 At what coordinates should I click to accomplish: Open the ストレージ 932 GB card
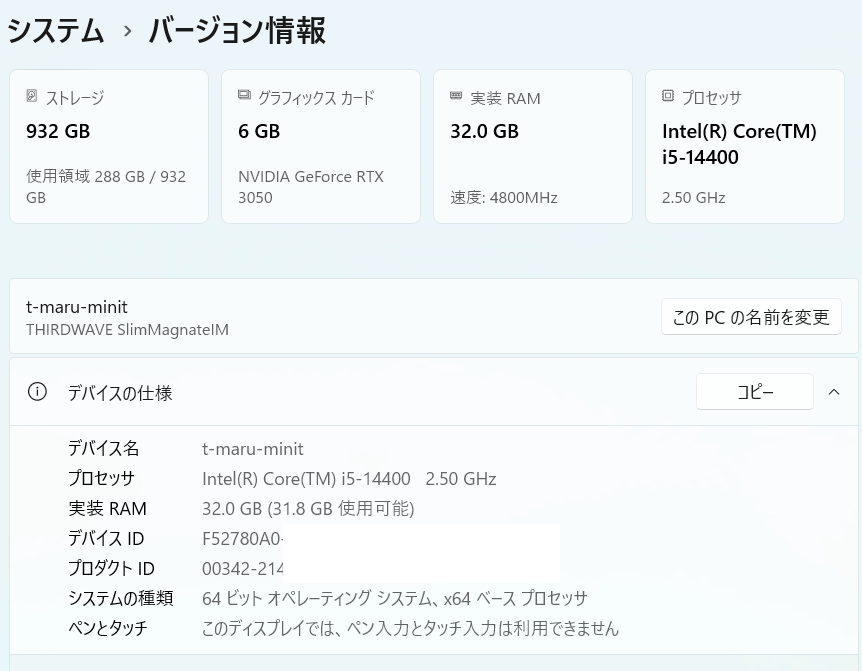coord(109,146)
